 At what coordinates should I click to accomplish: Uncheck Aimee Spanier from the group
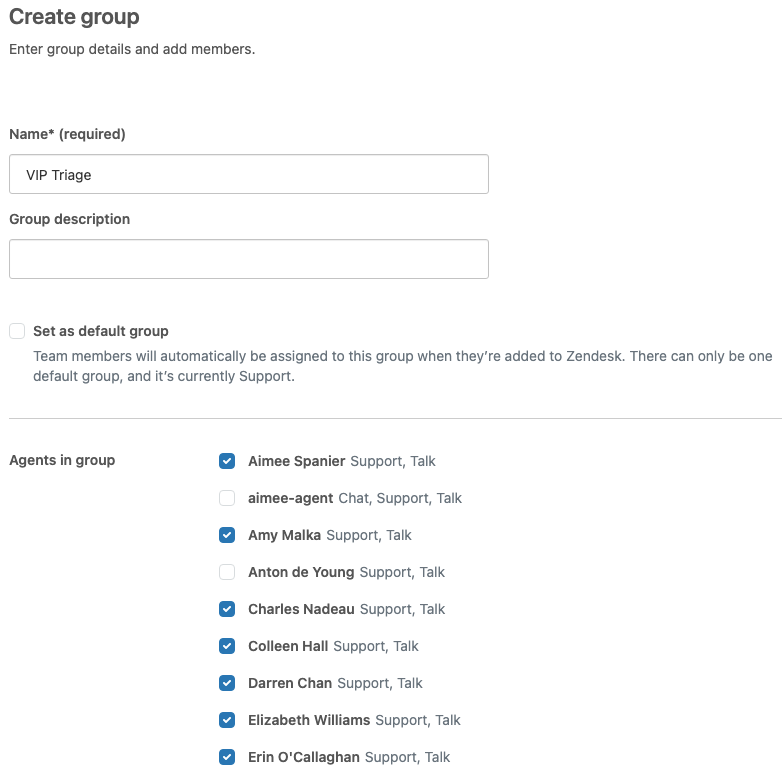tap(227, 460)
